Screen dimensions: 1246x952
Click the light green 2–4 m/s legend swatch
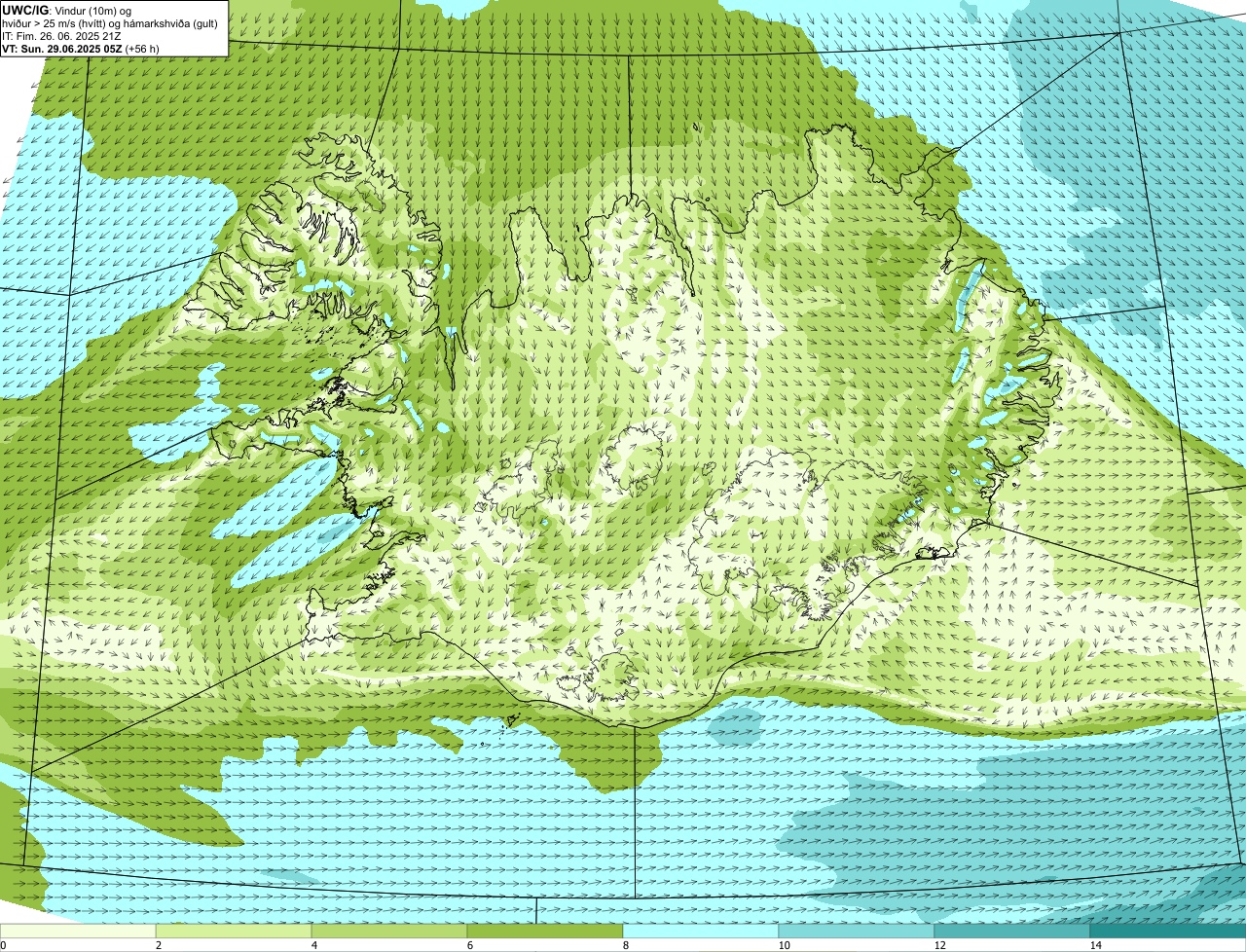coord(234,932)
